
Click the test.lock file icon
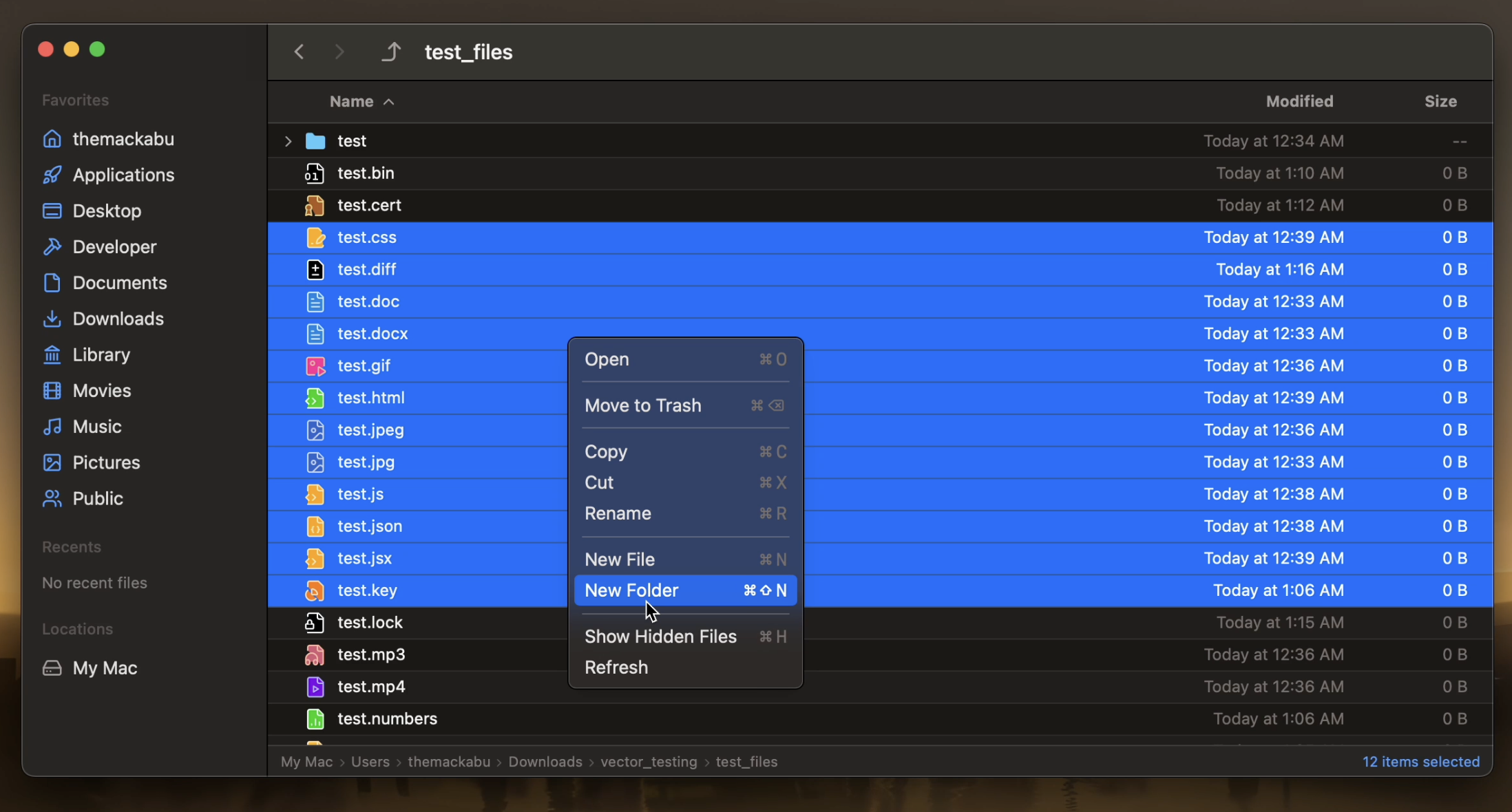click(x=315, y=623)
